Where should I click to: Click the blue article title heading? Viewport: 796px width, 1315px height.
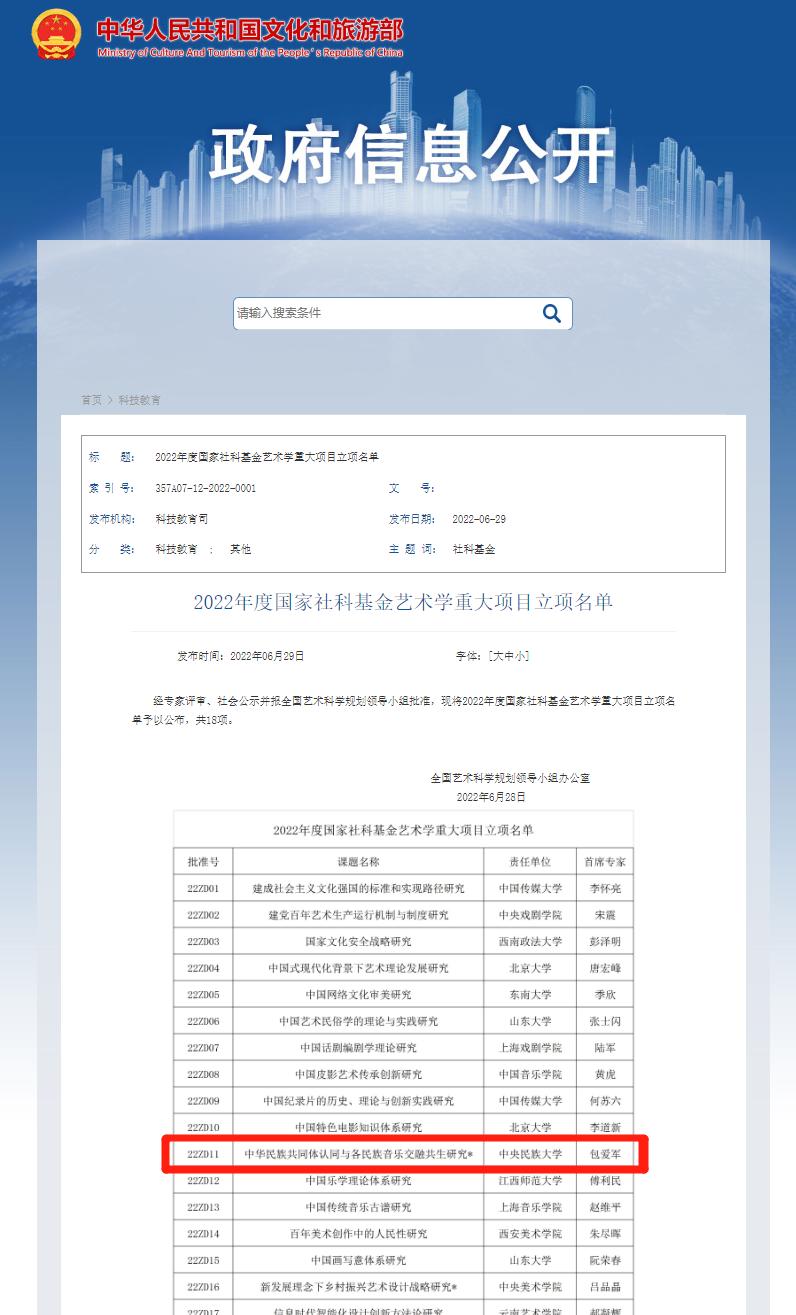(403, 601)
